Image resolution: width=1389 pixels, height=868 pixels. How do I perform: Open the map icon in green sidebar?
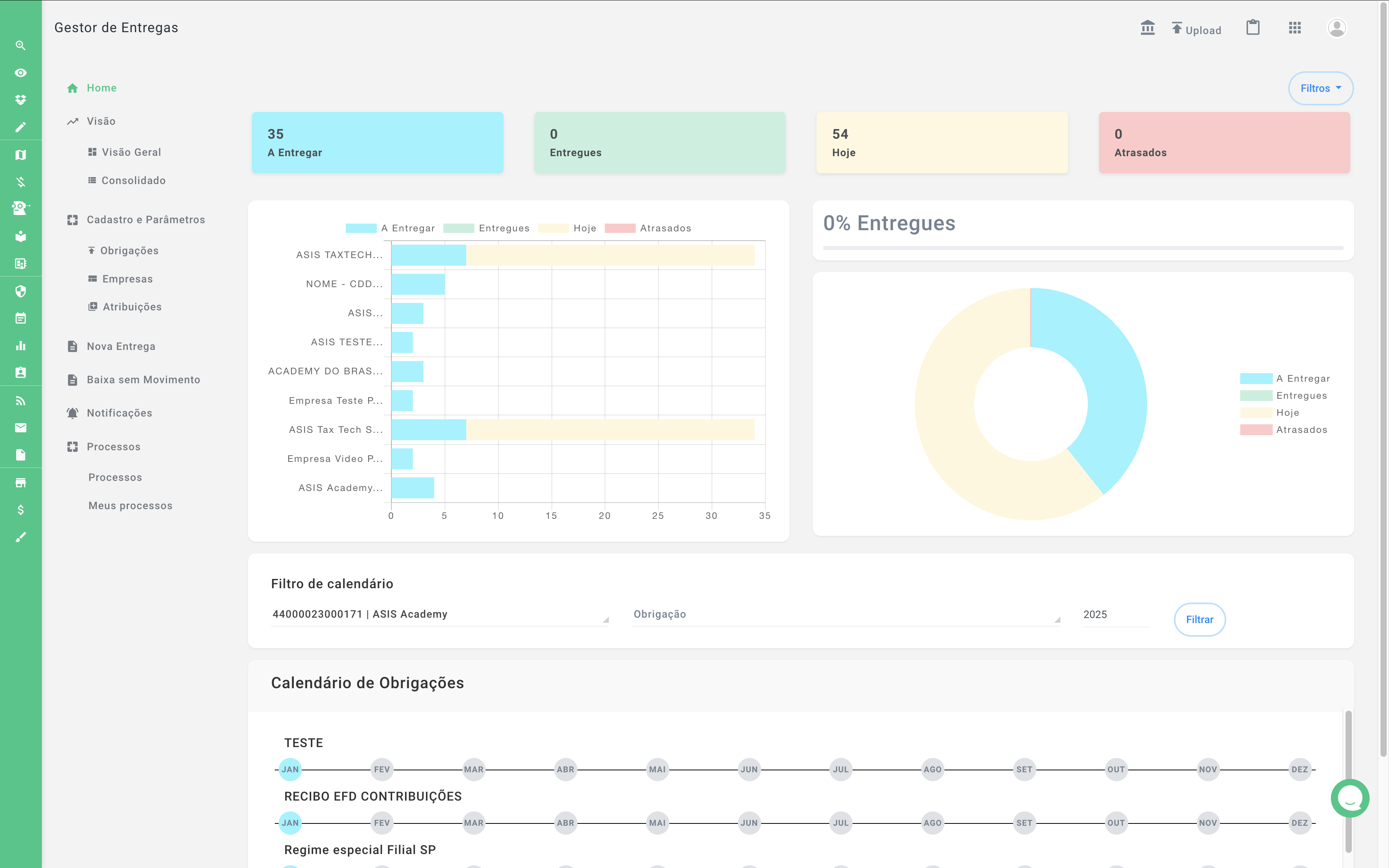click(x=21, y=155)
